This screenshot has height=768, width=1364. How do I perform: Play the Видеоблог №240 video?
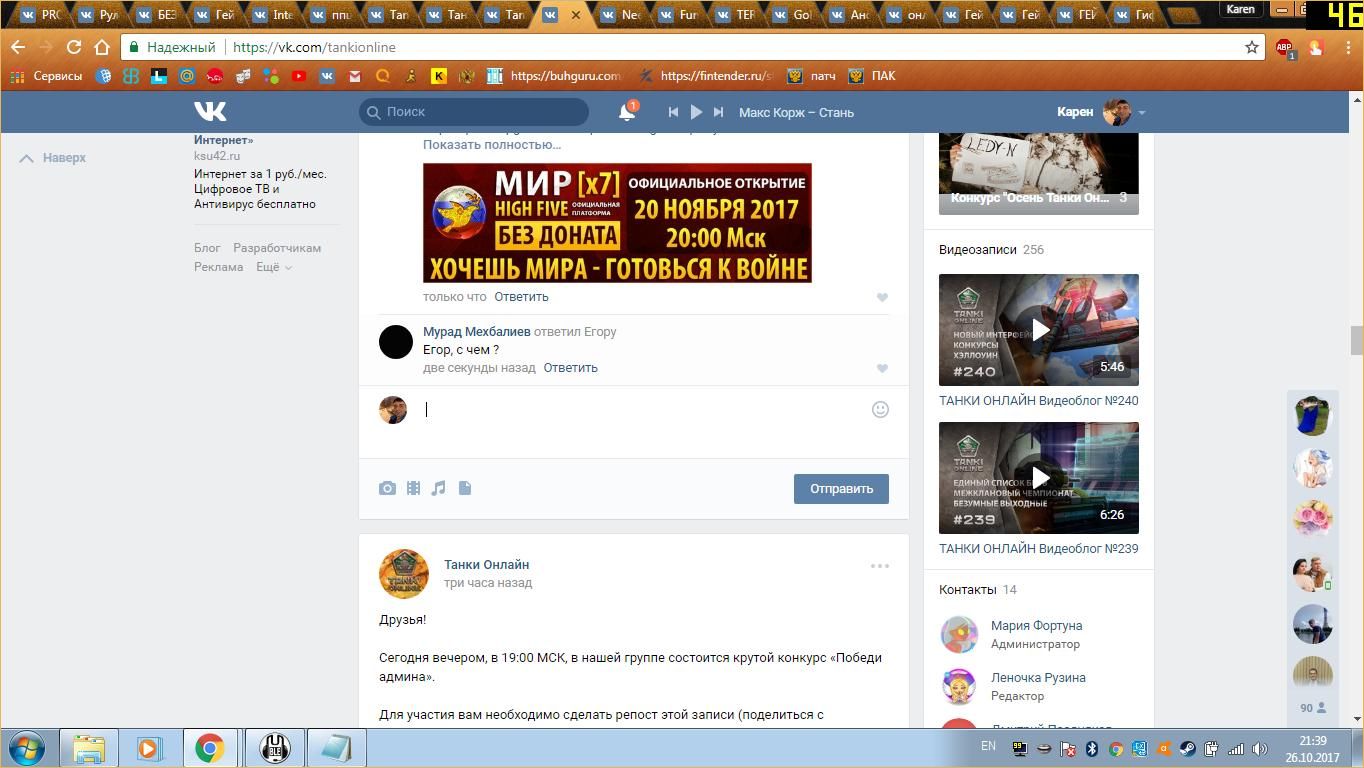pyautogui.click(x=1039, y=330)
